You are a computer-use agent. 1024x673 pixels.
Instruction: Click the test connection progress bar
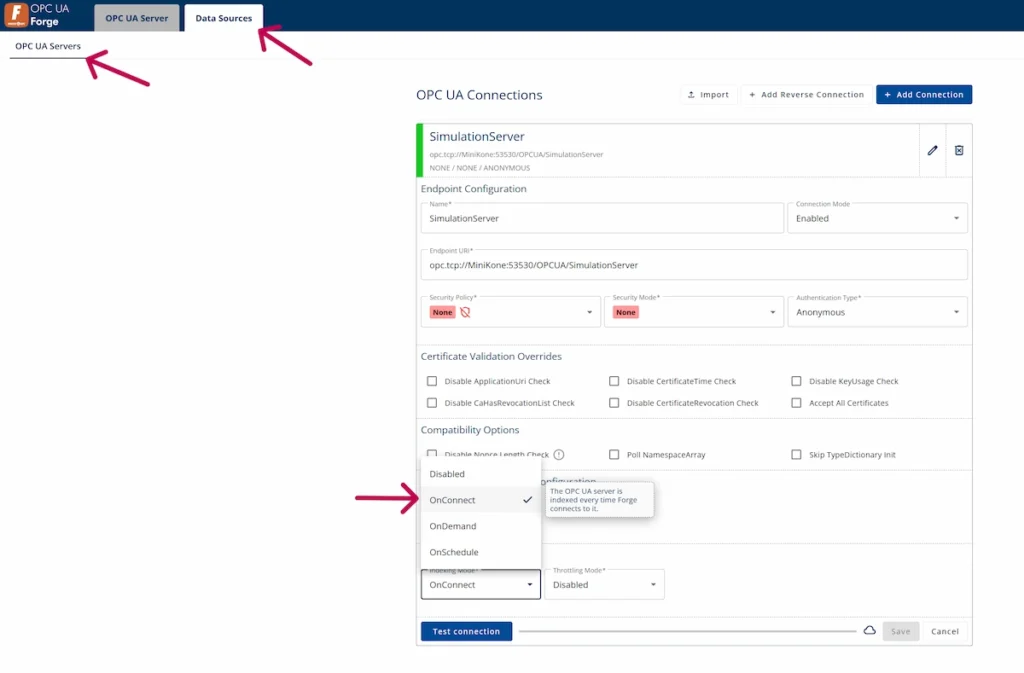click(x=687, y=631)
